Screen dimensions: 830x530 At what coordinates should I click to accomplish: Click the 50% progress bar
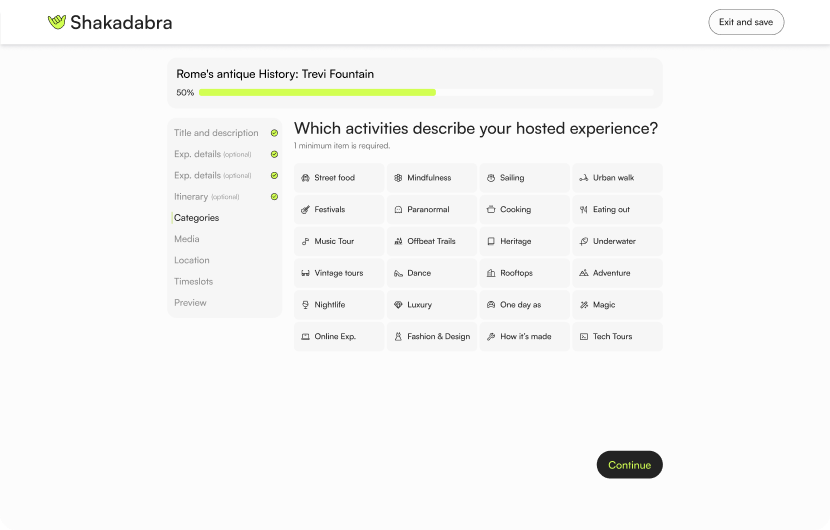click(x=425, y=92)
